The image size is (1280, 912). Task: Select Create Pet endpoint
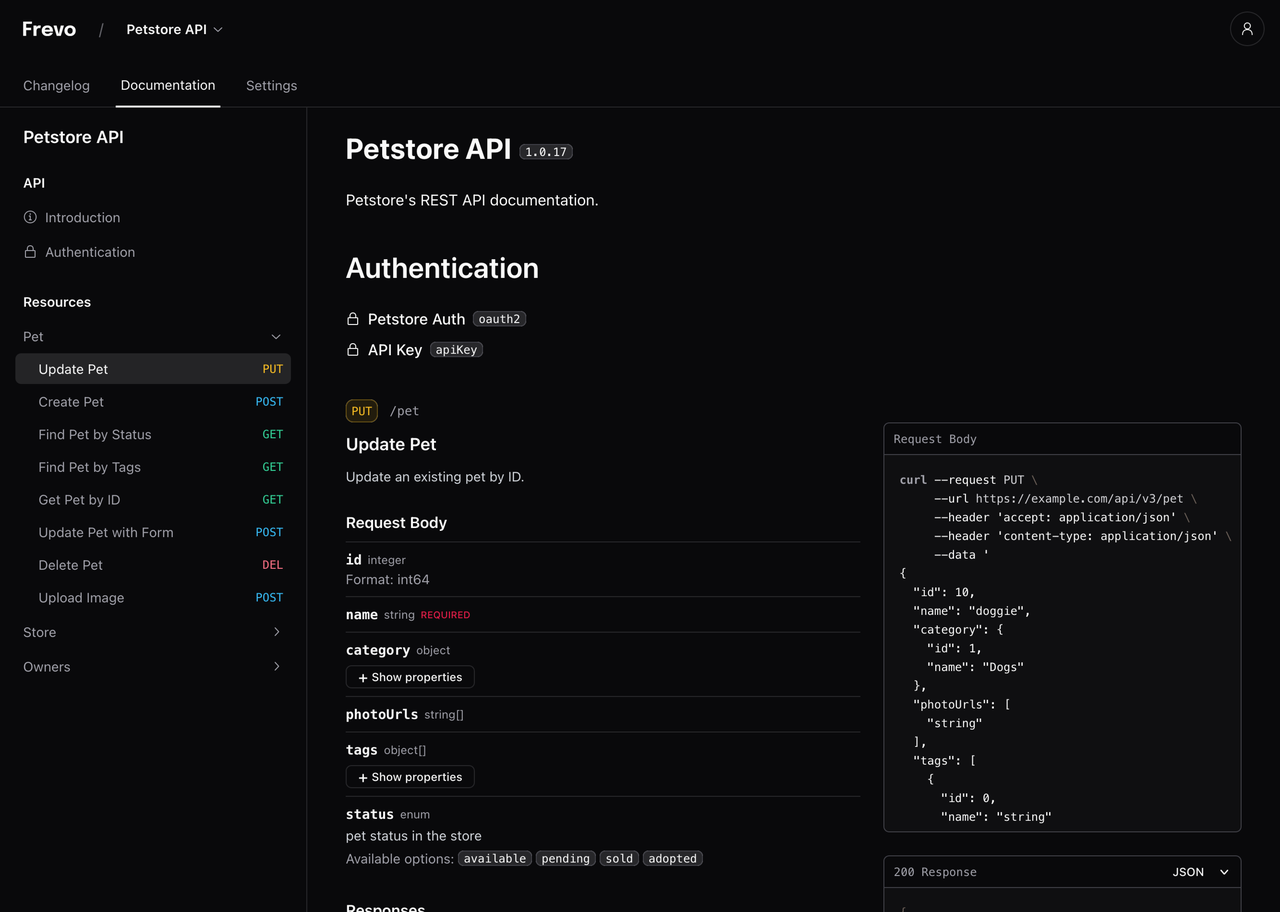pos(153,402)
